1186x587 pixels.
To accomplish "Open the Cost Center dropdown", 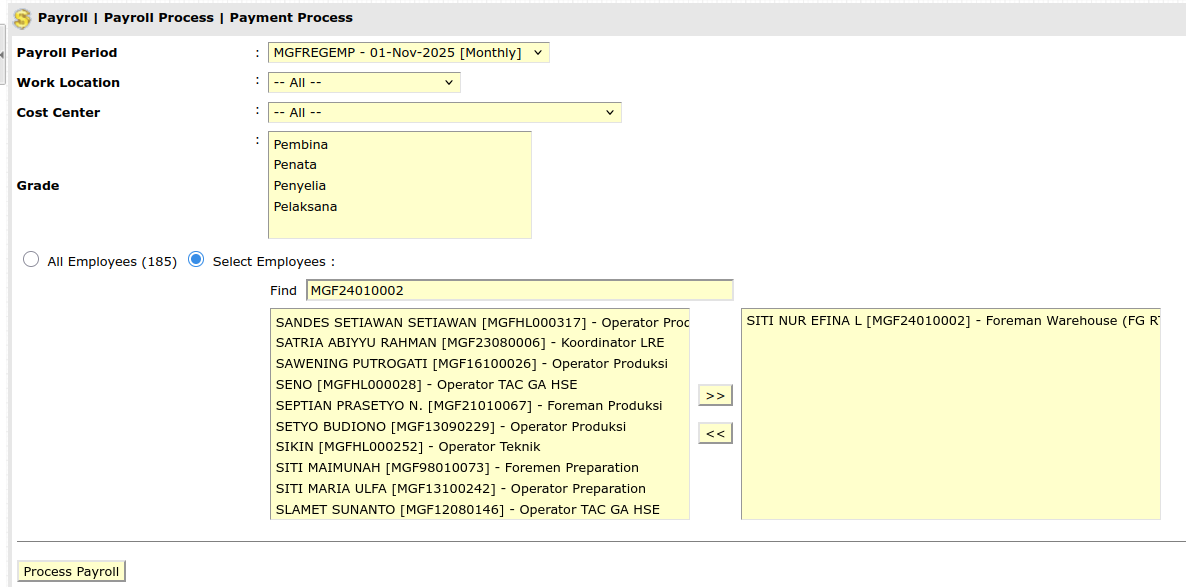I will (444, 113).
